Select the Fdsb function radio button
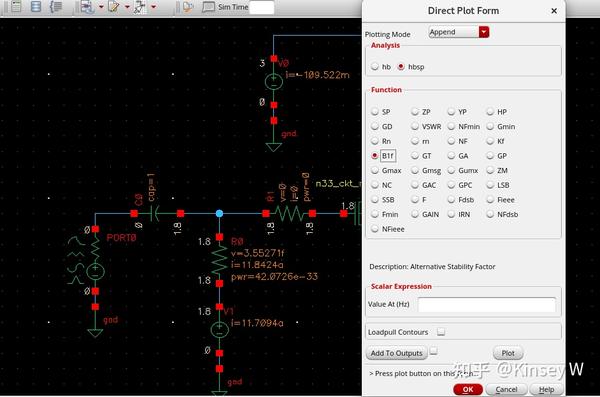Viewport: 600px width, 397px height. click(x=451, y=199)
